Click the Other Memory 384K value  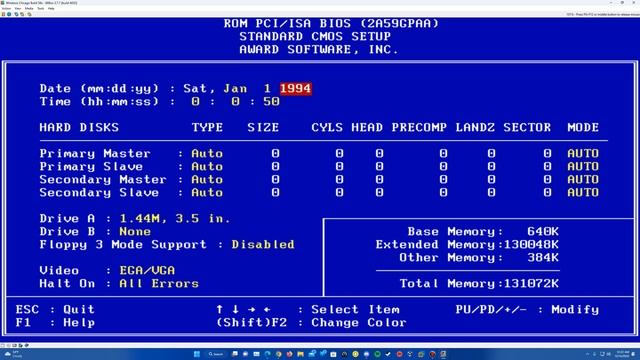pos(543,258)
